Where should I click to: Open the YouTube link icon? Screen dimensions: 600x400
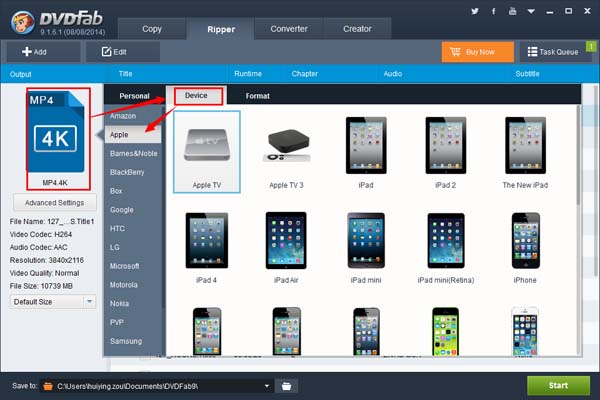point(512,11)
